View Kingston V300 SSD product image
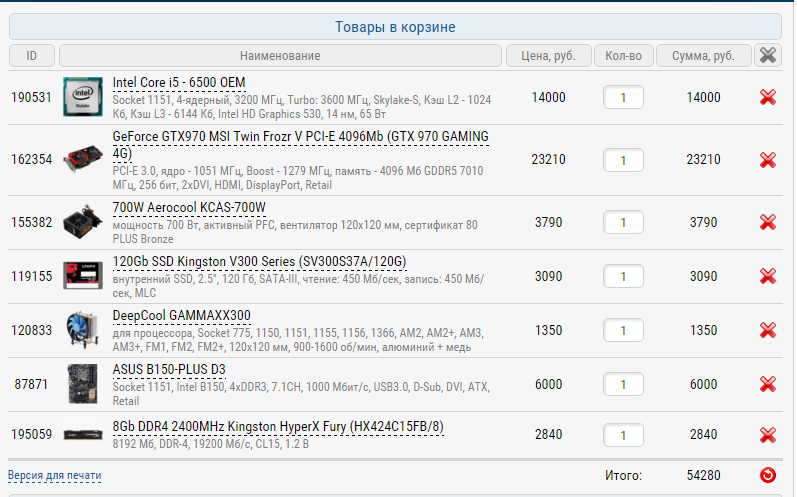Image resolution: width=797 pixels, height=497 pixels. point(83,275)
